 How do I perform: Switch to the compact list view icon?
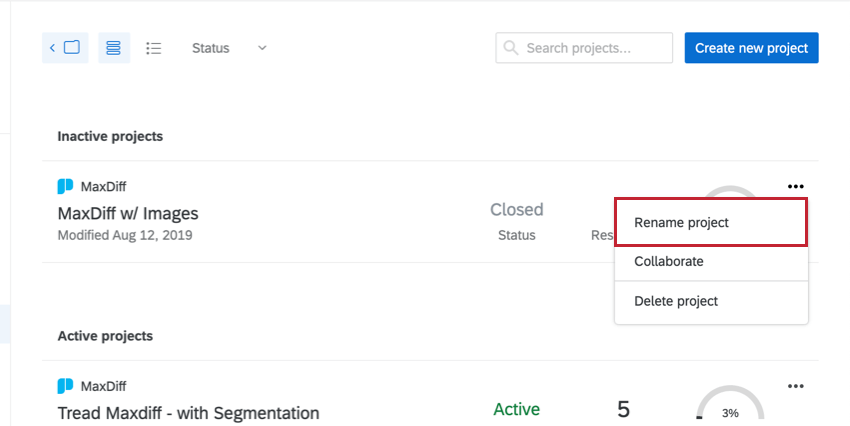click(154, 48)
